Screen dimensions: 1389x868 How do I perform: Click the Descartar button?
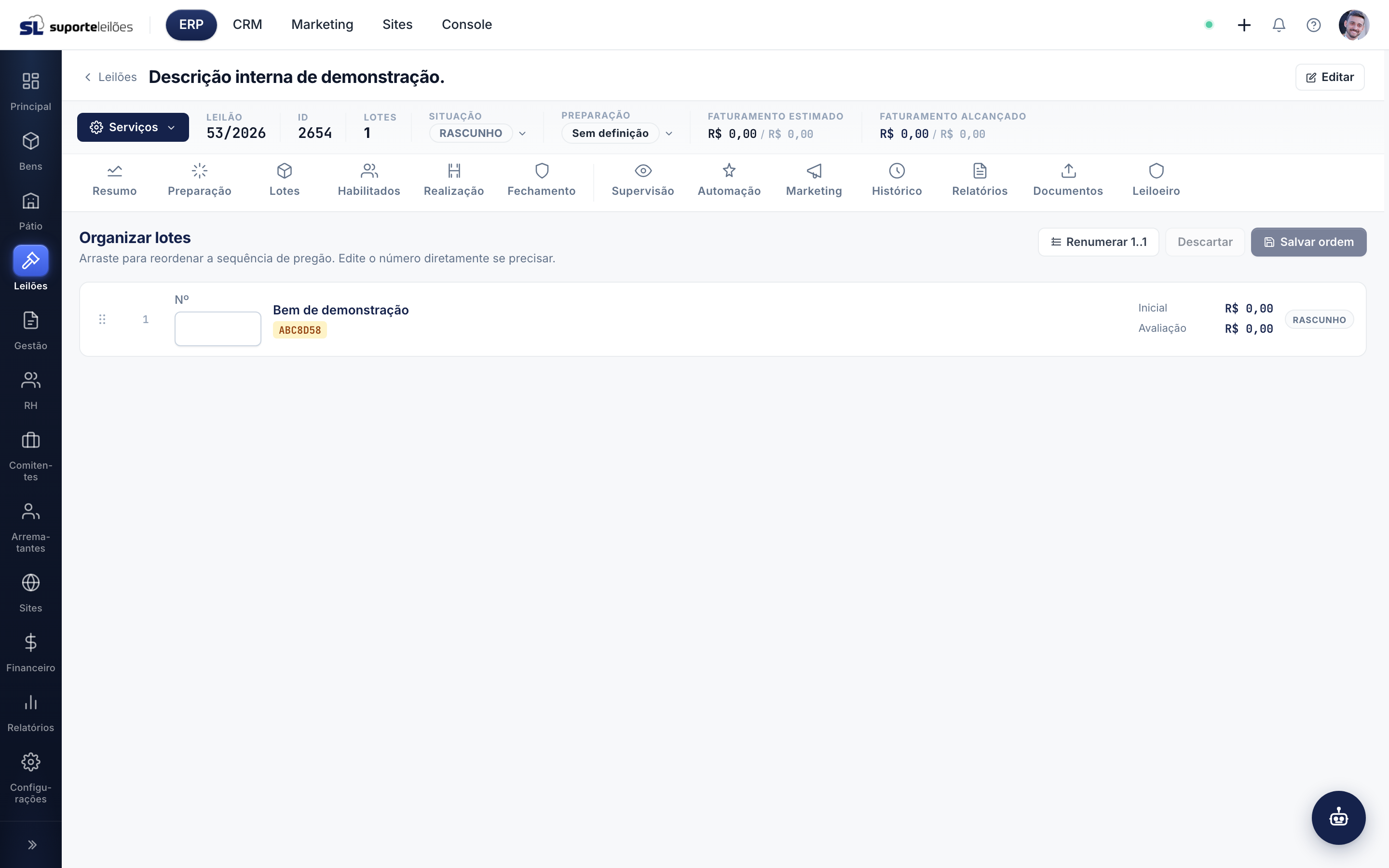(1205, 242)
